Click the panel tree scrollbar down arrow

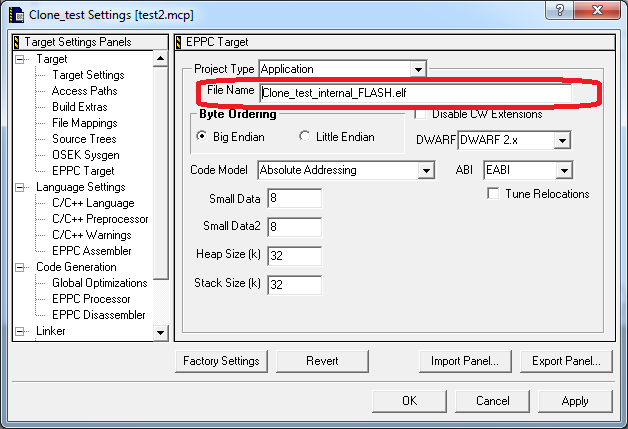[161, 333]
